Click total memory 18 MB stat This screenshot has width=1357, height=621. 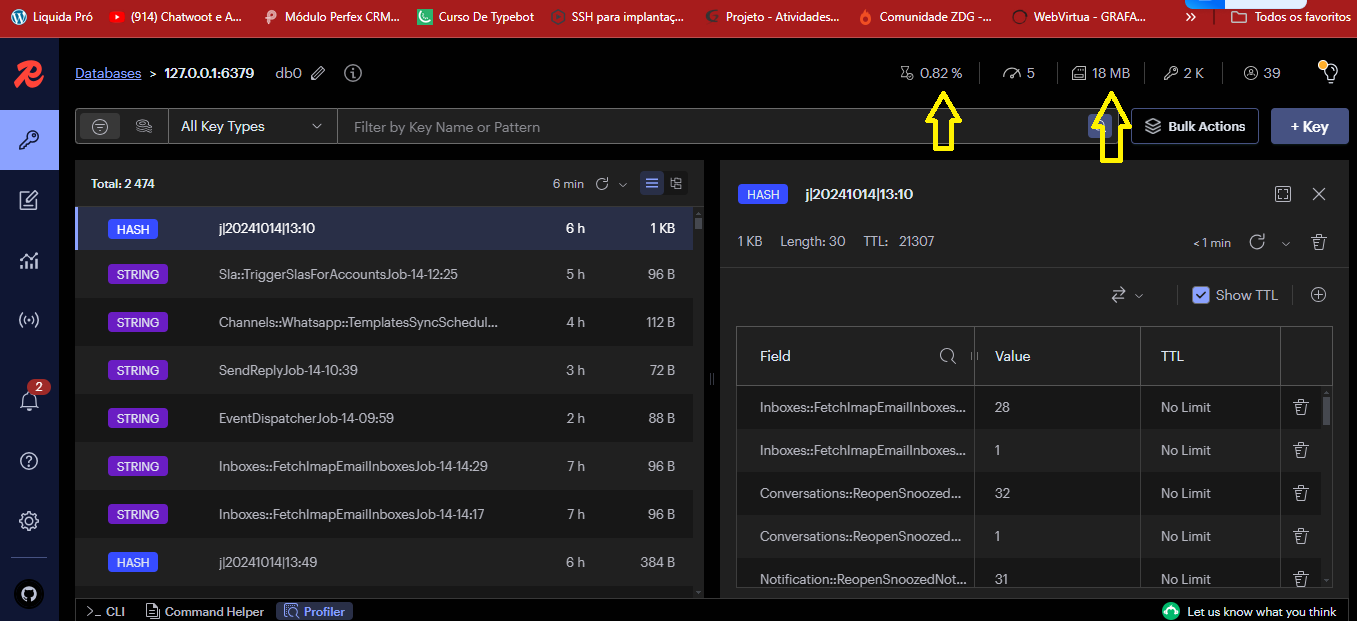pos(1100,73)
